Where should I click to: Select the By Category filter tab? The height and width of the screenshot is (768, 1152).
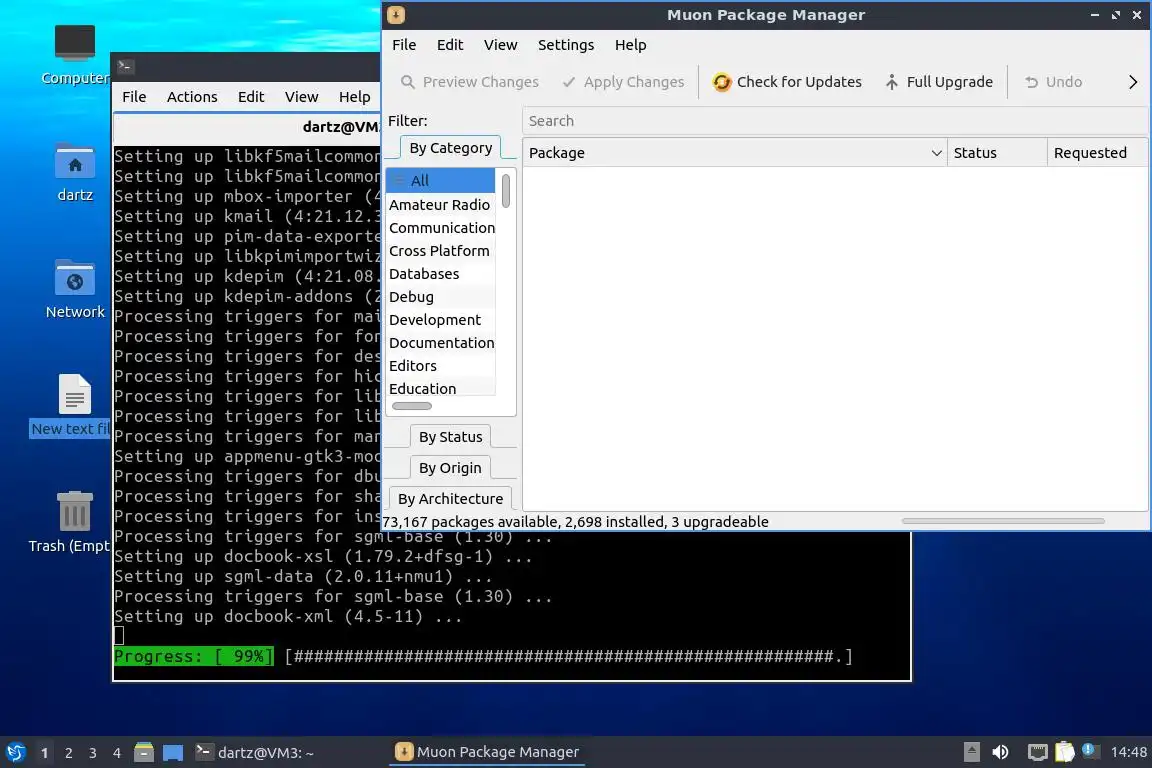coord(450,148)
